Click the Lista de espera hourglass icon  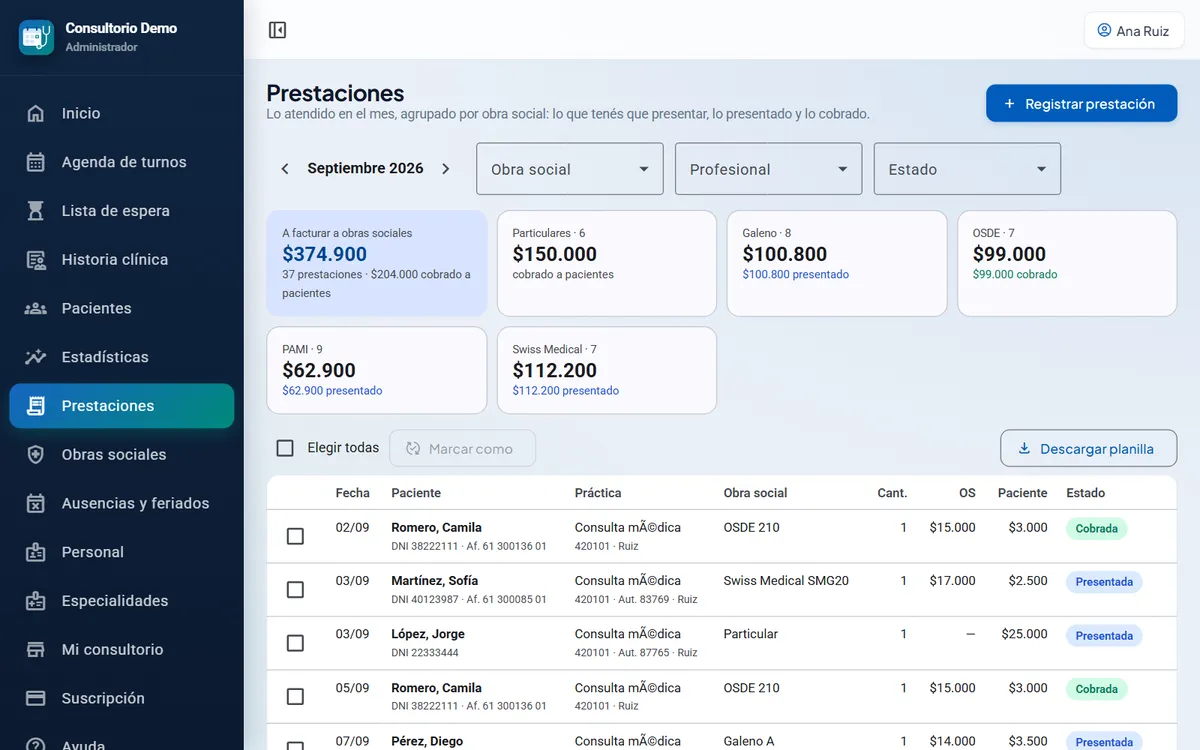pyautogui.click(x=36, y=211)
